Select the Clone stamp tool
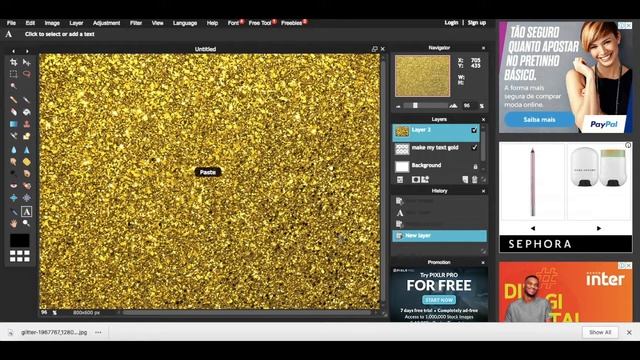This screenshot has width=640, height=360. [27, 124]
